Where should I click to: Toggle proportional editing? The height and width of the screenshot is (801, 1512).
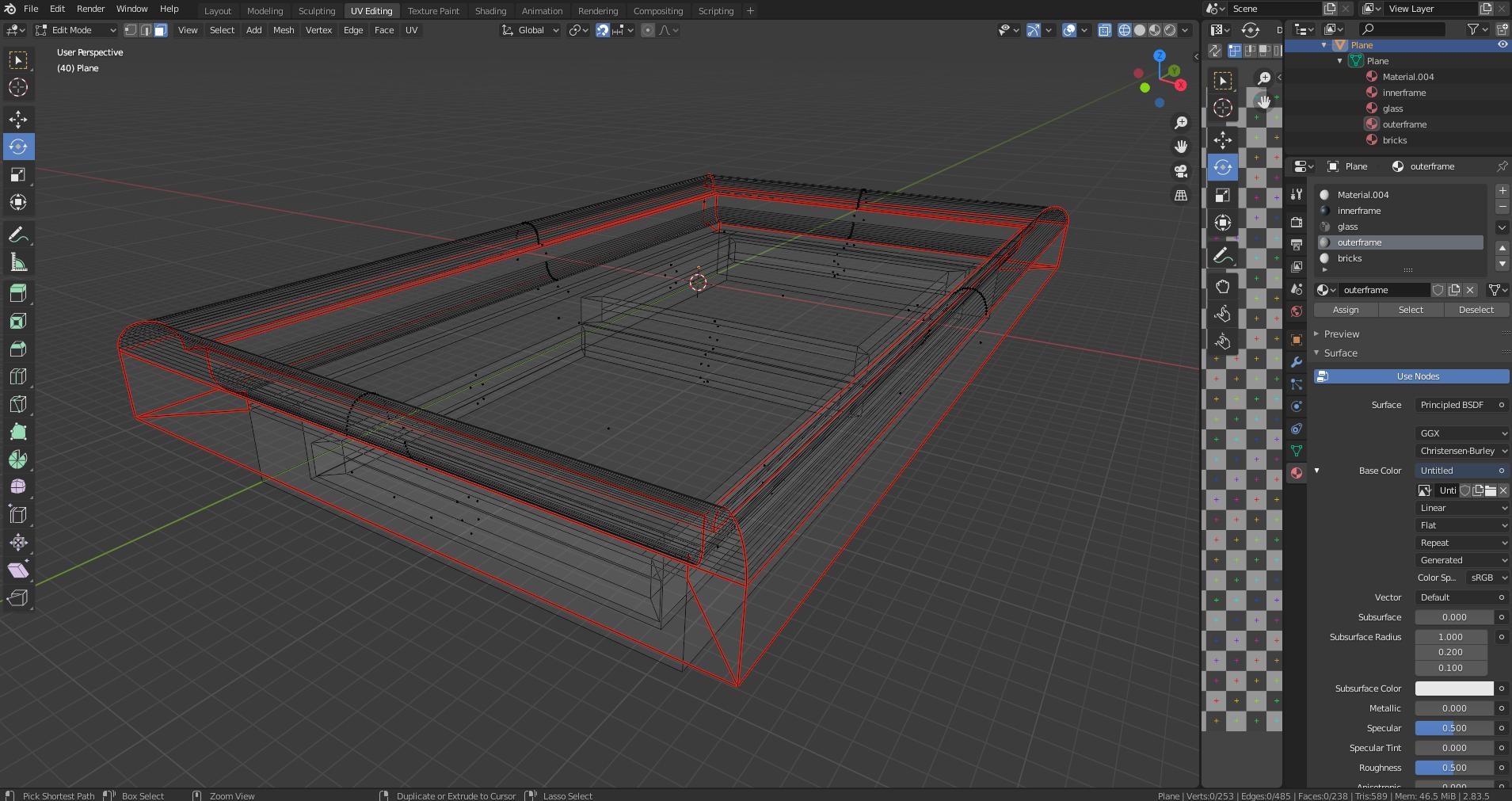click(x=648, y=30)
